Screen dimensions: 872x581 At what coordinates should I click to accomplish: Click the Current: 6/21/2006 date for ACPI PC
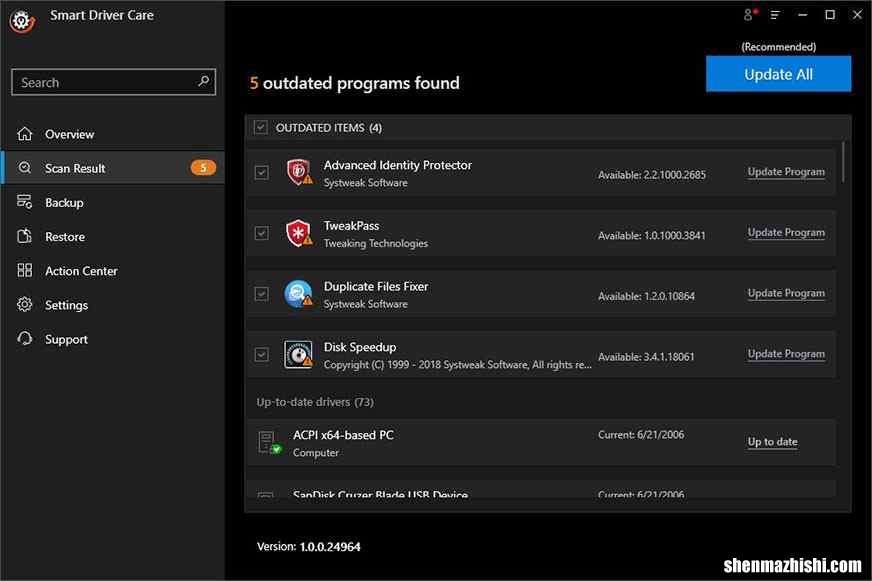click(x=641, y=434)
